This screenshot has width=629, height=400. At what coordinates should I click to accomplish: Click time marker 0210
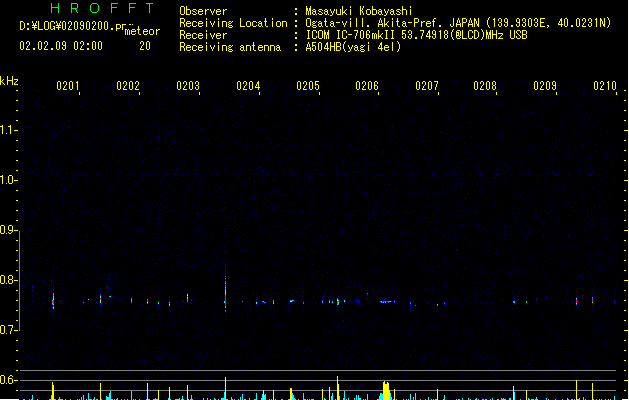[x=605, y=86]
